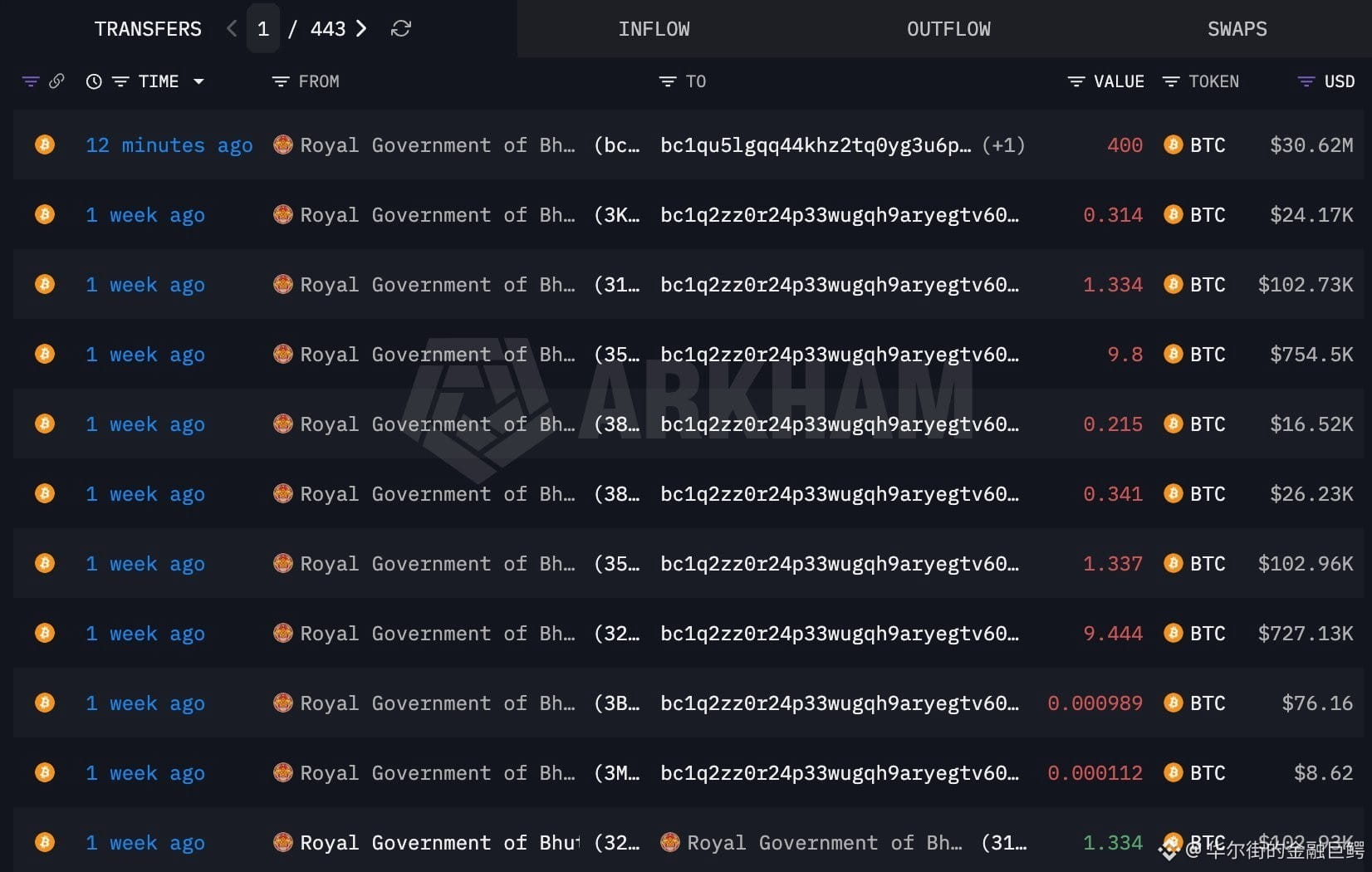The image size is (1372, 872).
Task: Switch to the INFLOW tab
Action: tap(654, 29)
